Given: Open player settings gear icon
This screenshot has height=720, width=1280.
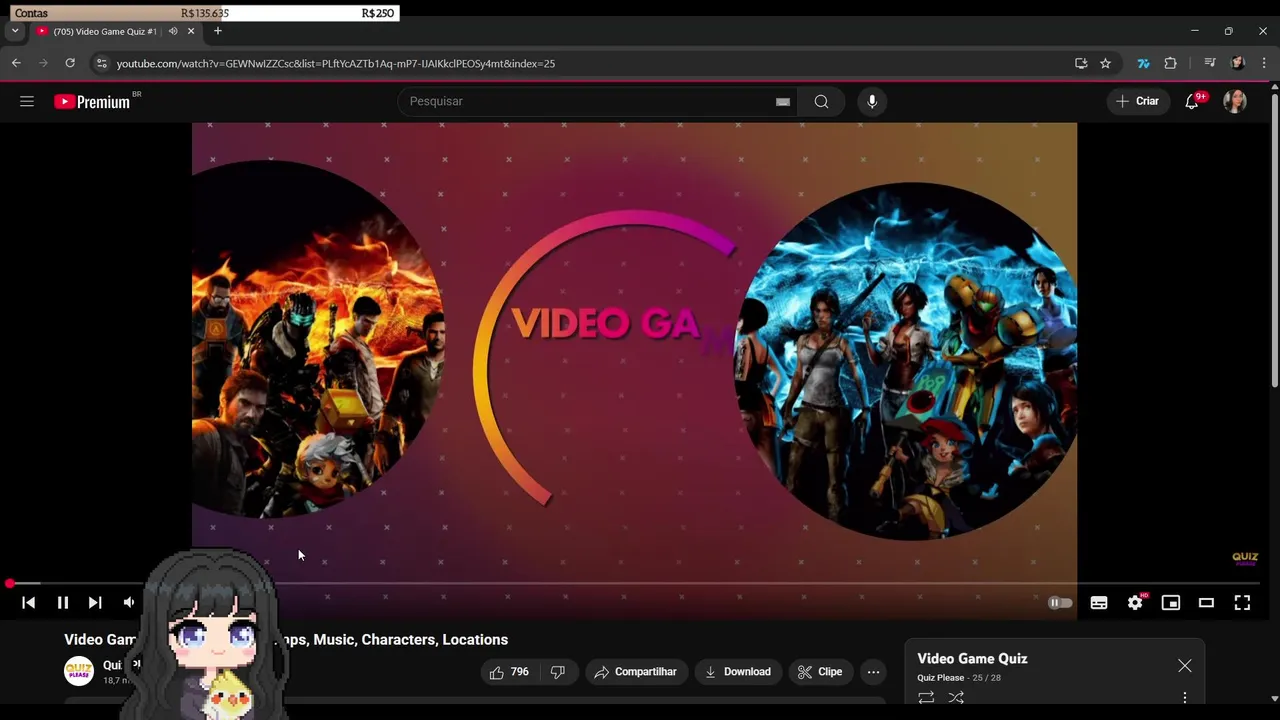Looking at the screenshot, I should [x=1135, y=602].
